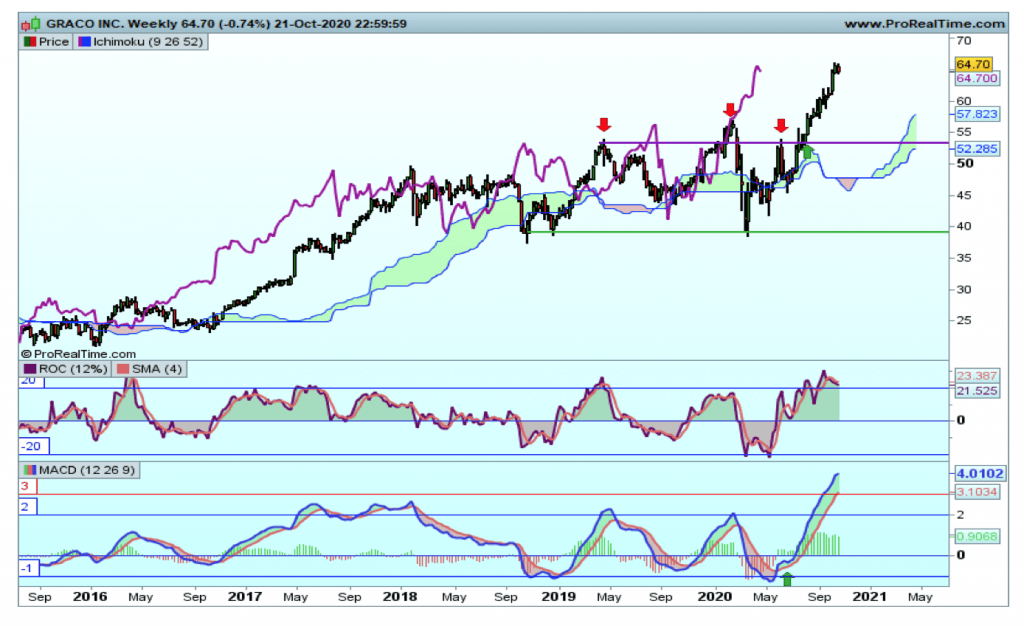The height and width of the screenshot is (626, 1024).
Task: Click the 2019 year label on time axis
Action: pyautogui.click(x=558, y=597)
